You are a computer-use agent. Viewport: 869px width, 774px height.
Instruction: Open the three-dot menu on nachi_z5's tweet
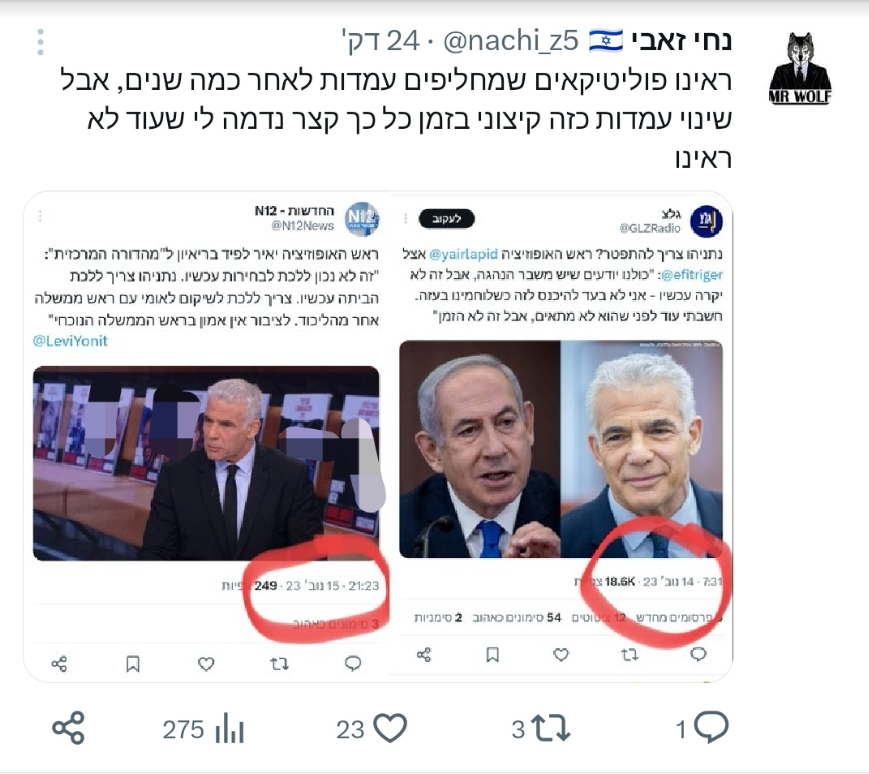tap(40, 42)
